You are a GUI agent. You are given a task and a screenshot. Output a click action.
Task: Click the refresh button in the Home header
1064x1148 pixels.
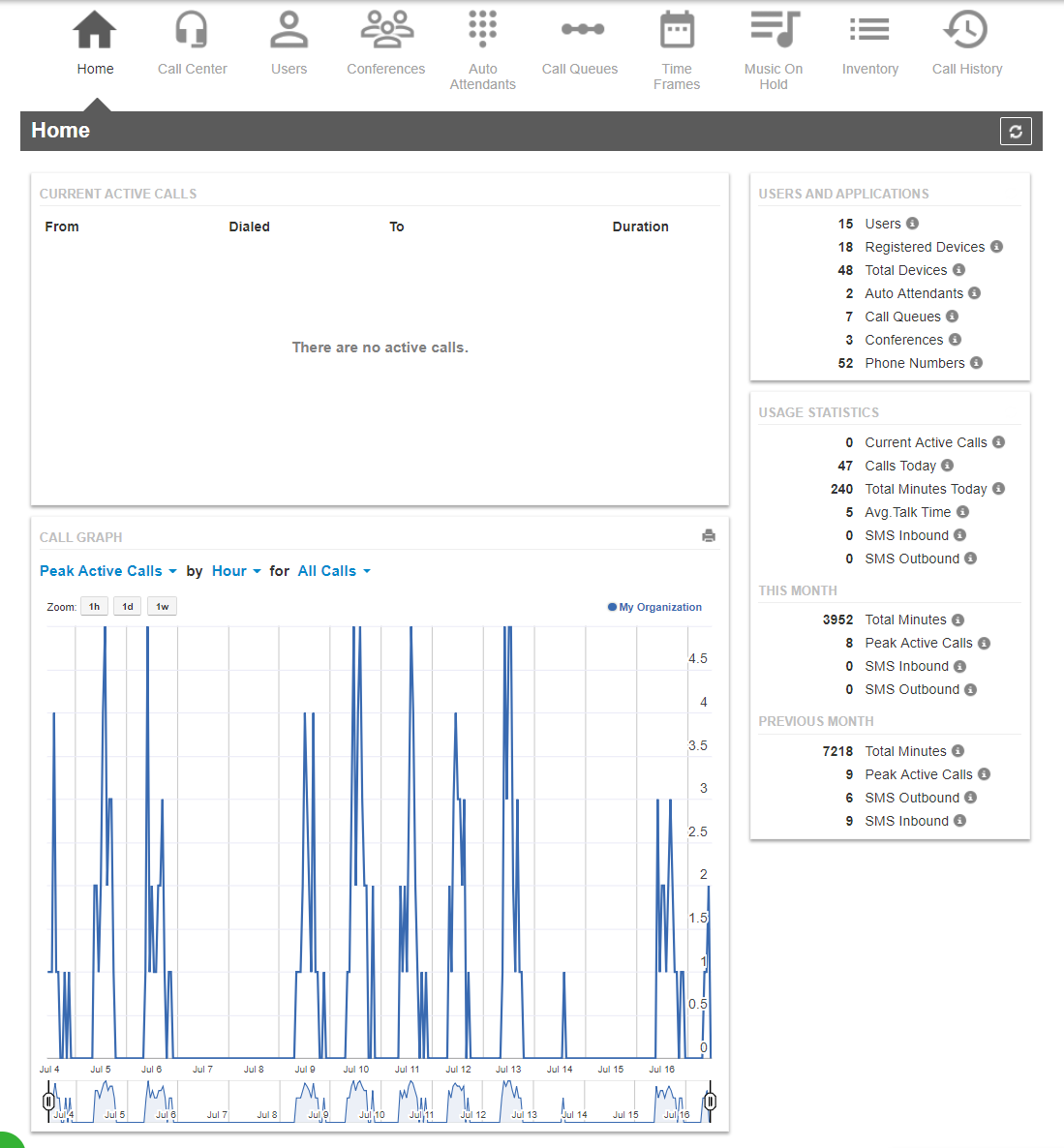pyautogui.click(x=1016, y=131)
